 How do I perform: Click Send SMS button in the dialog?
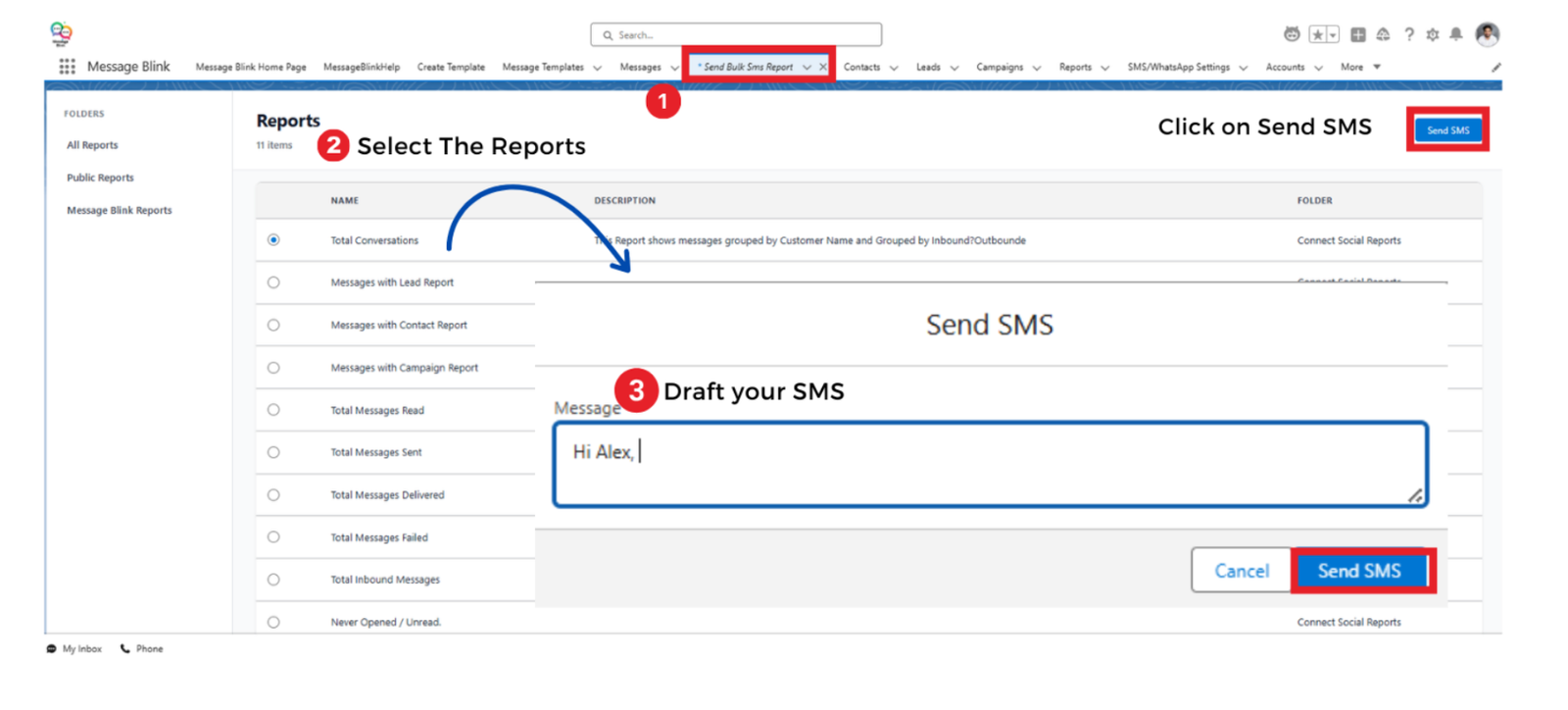pos(1359,571)
